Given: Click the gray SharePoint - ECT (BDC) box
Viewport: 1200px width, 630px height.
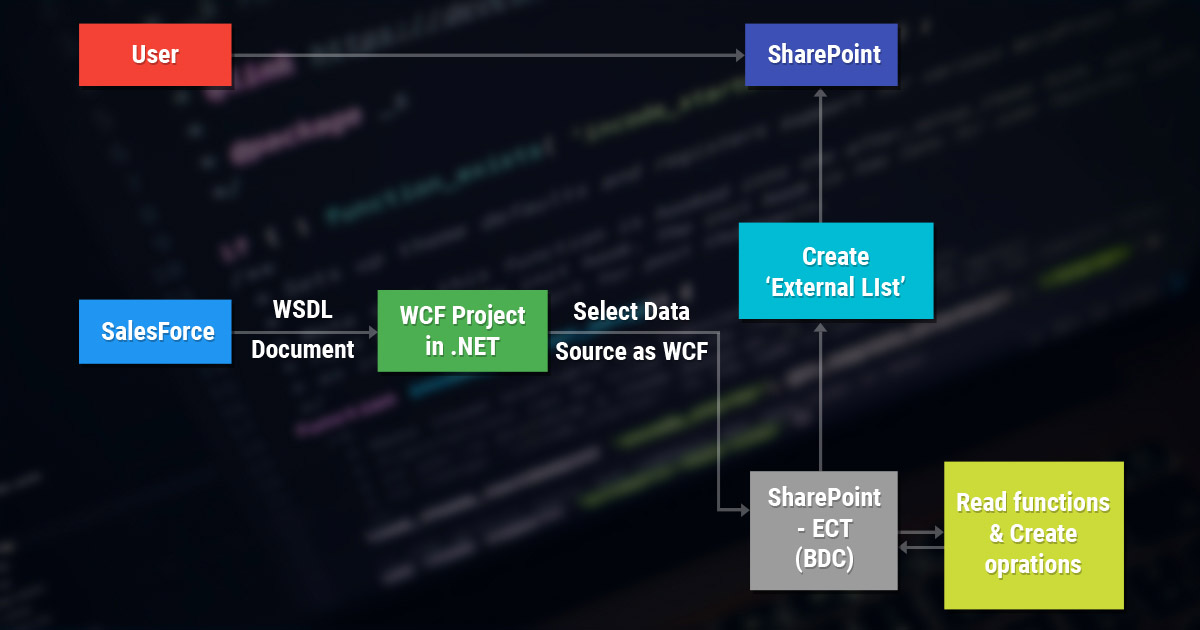Looking at the screenshot, I should [x=823, y=530].
